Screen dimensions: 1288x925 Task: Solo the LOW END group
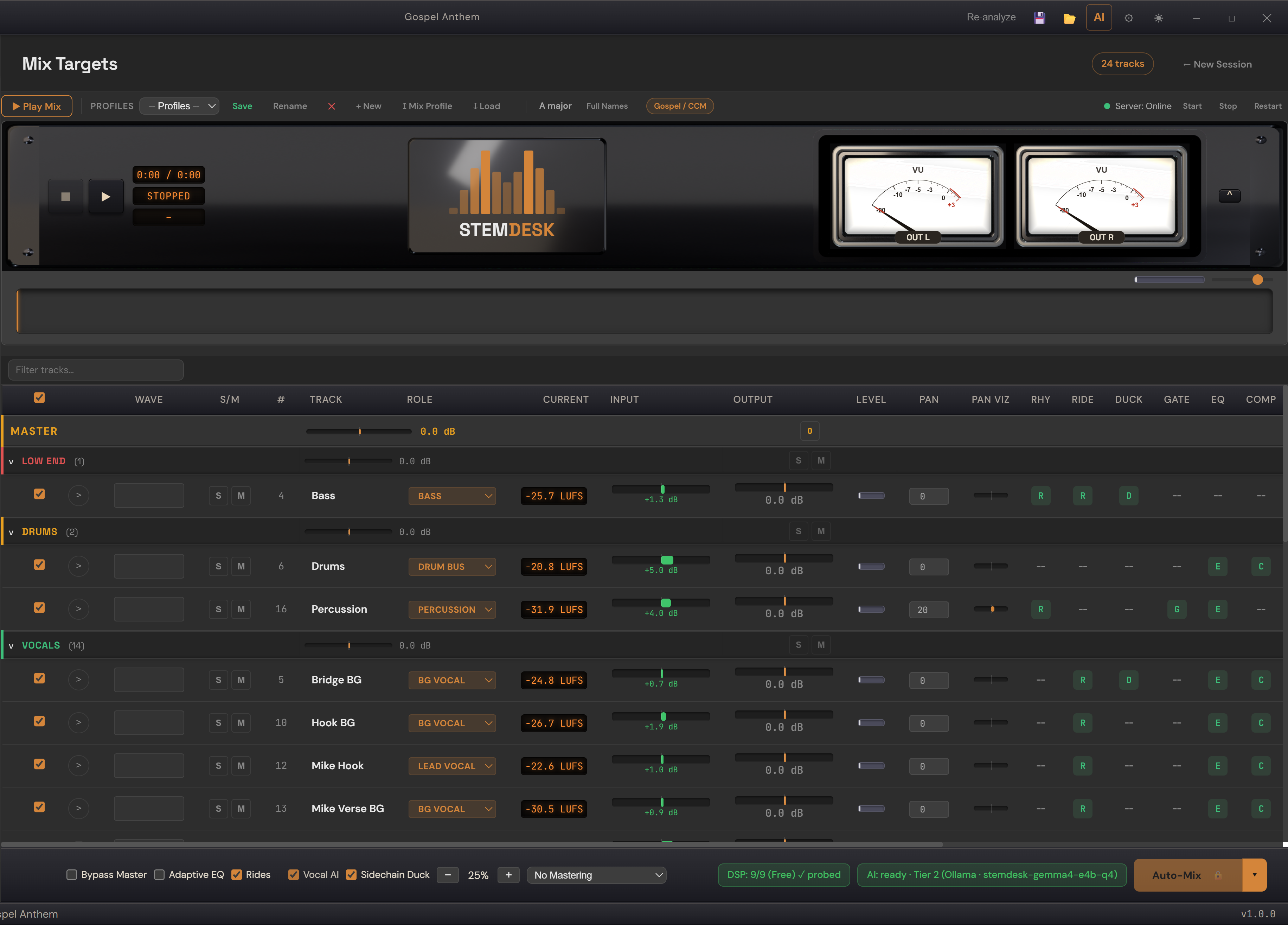798,460
